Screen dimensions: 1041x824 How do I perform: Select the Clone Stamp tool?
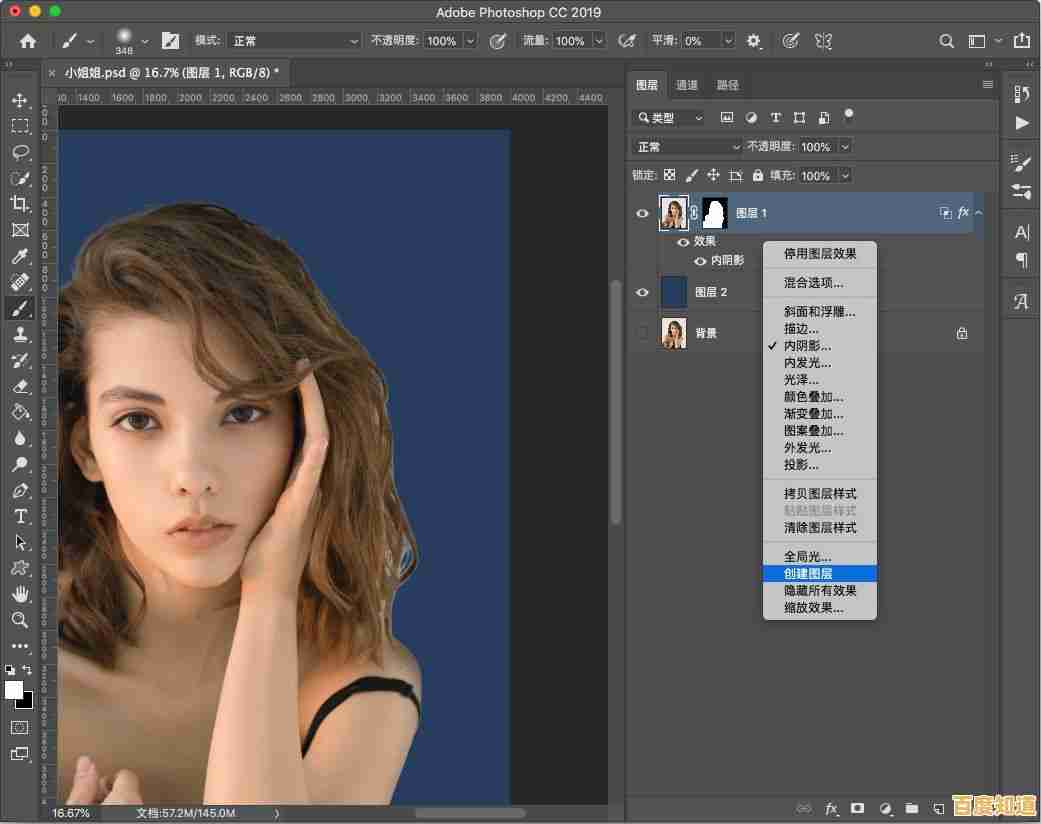[20, 335]
